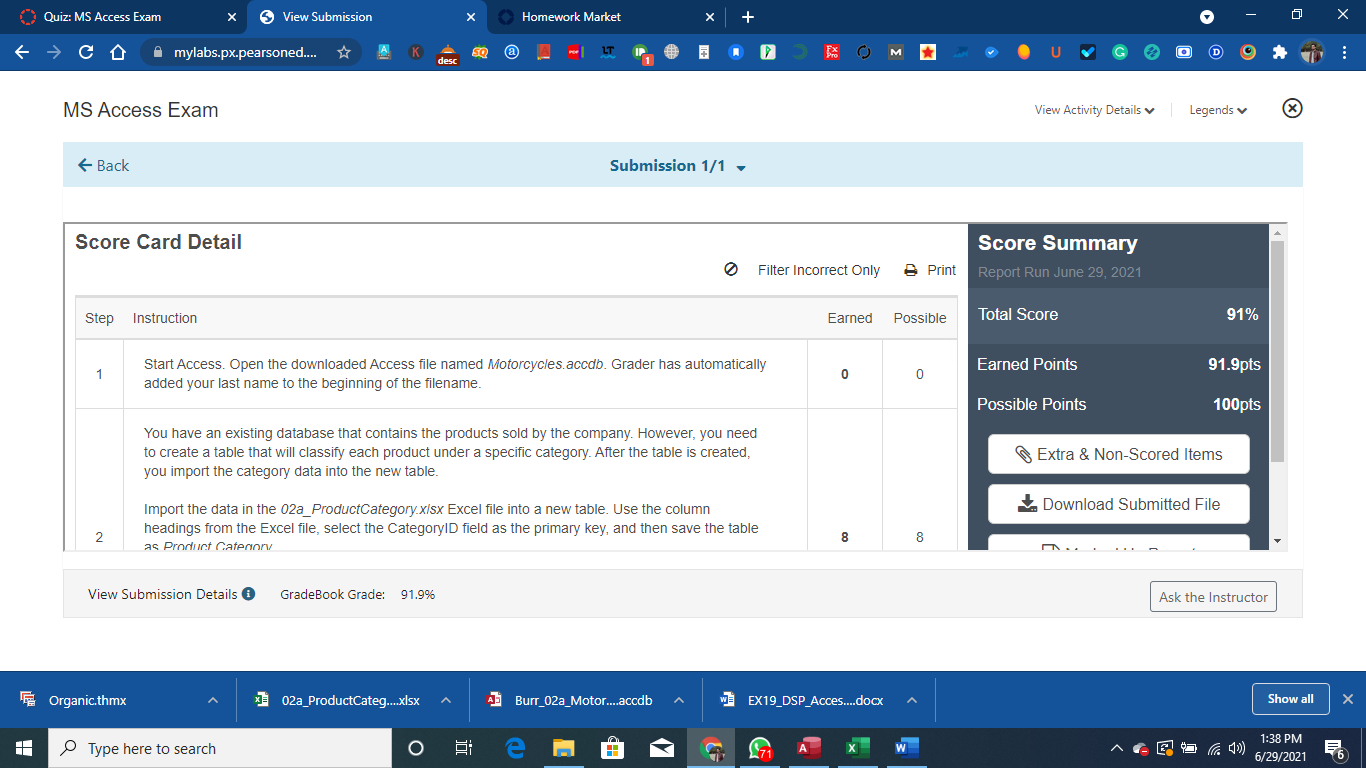1366x768 pixels.
Task: Switch to the Homework Market tab
Action: 606,17
